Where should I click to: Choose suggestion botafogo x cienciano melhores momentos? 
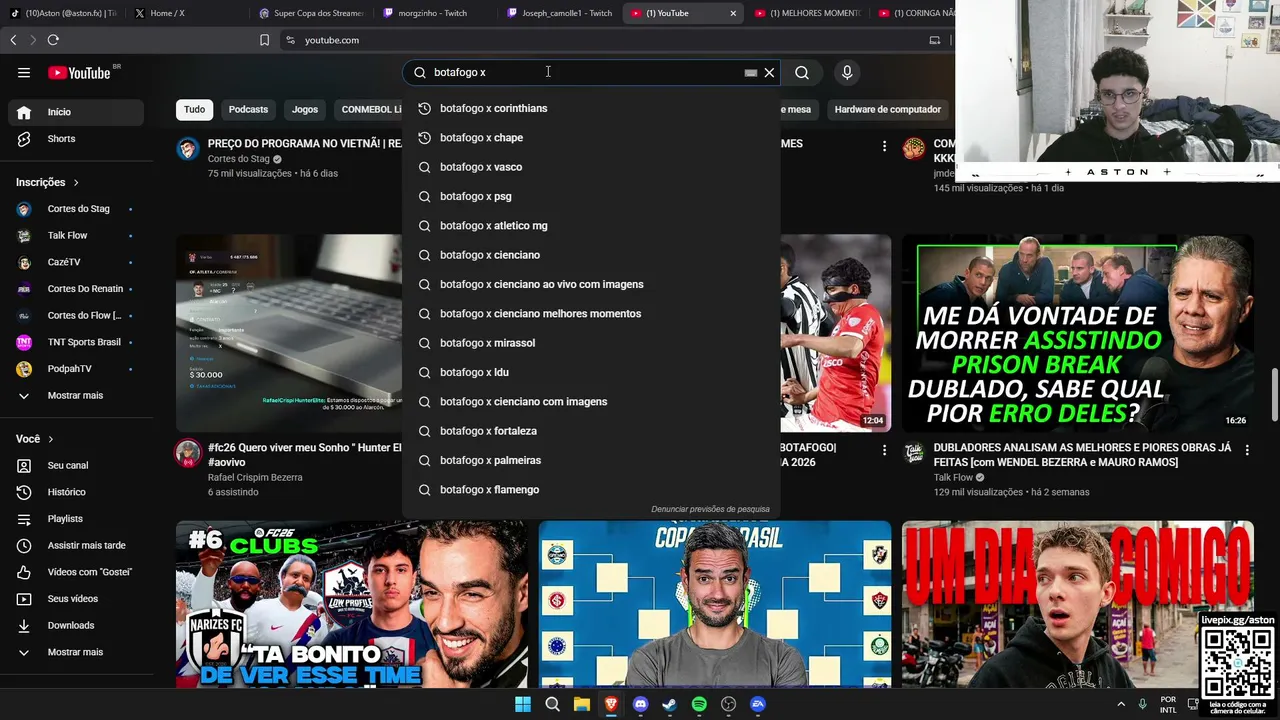590,314
